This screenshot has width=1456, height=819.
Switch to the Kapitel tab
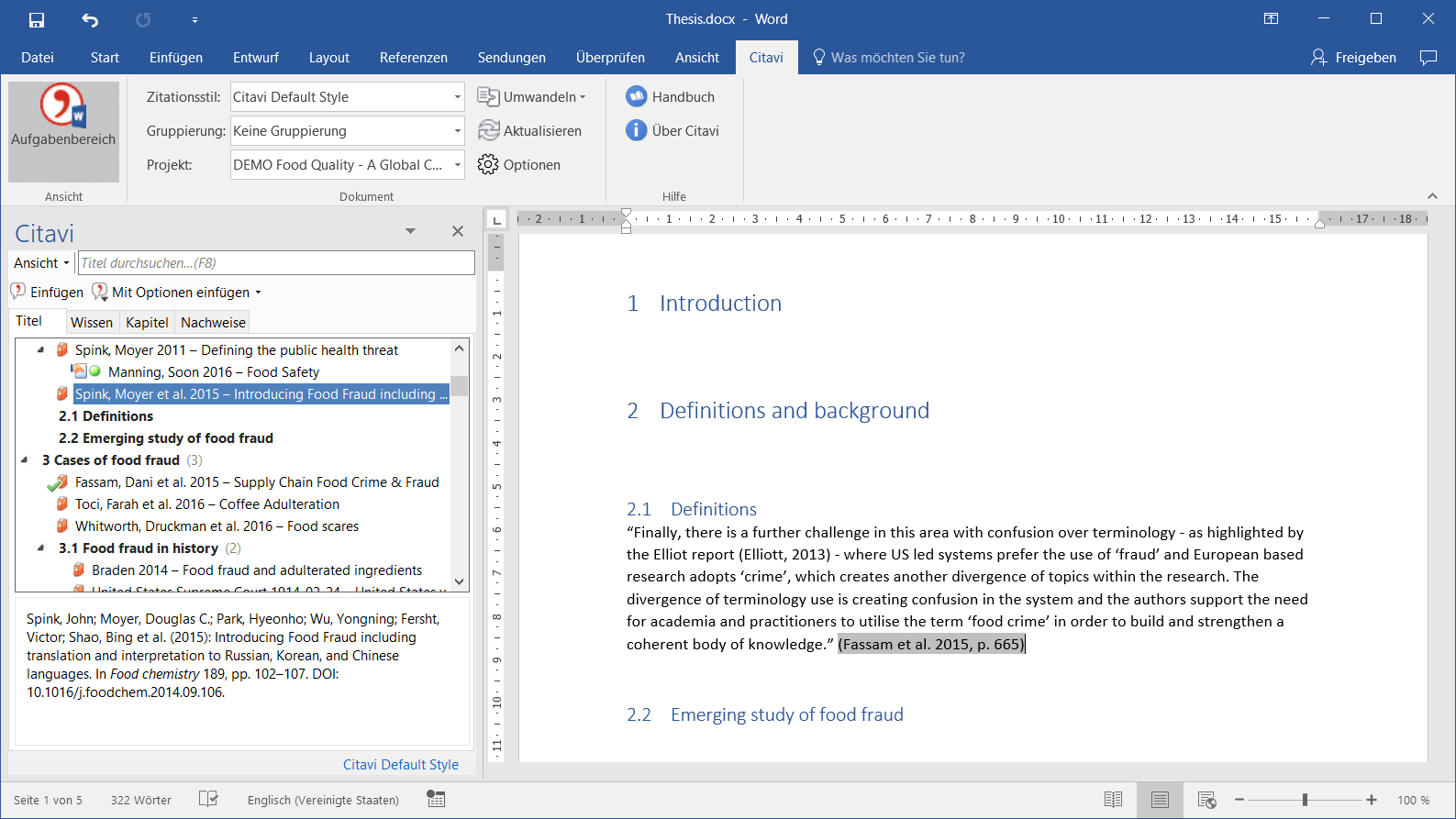(x=147, y=323)
